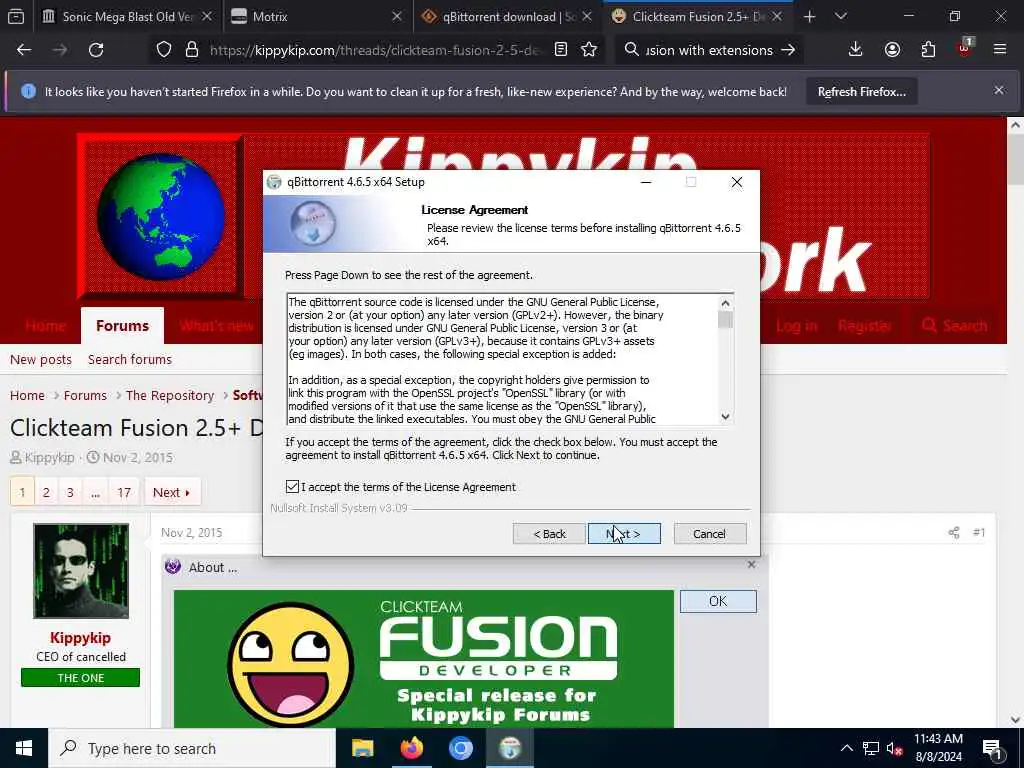
Task: Share post #1 icon
Action: click(x=954, y=532)
